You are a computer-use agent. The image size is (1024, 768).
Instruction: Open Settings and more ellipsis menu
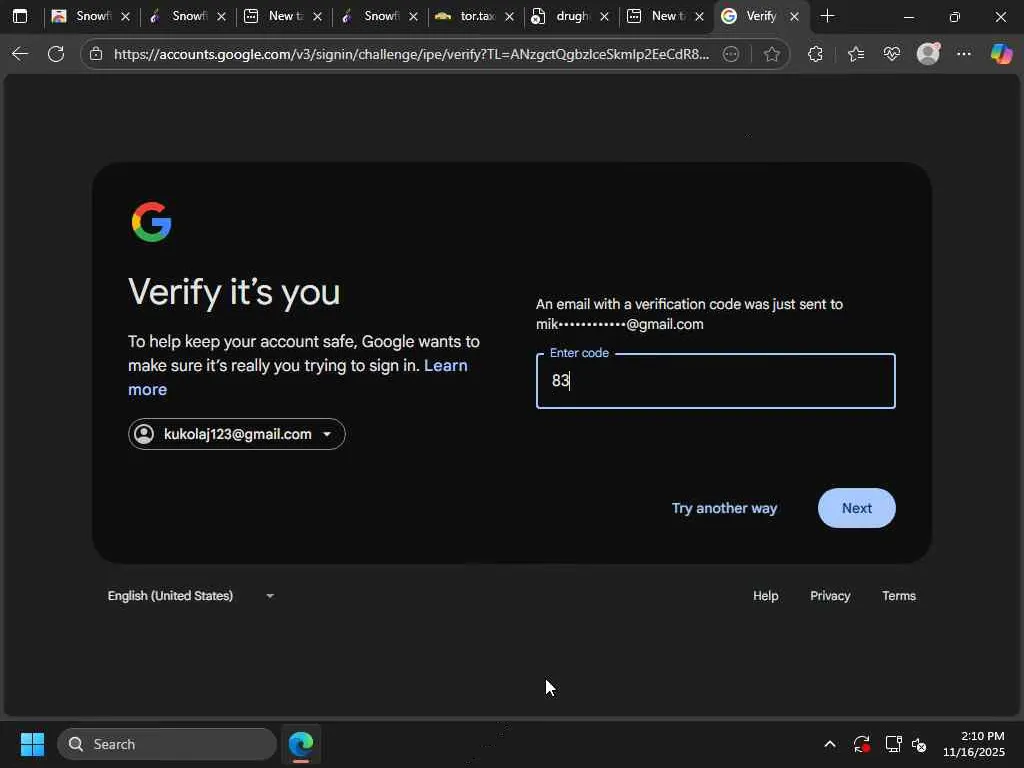[x=964, y=54]
